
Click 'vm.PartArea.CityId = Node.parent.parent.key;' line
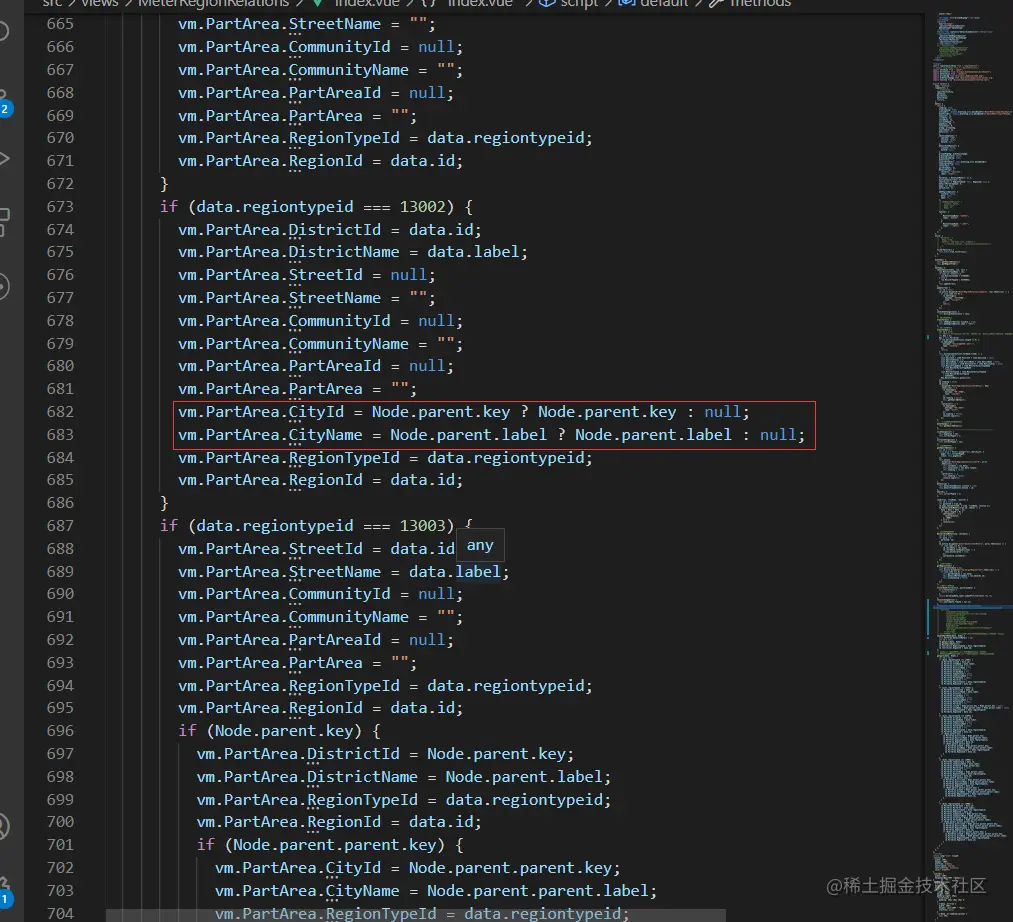[417, 868]
